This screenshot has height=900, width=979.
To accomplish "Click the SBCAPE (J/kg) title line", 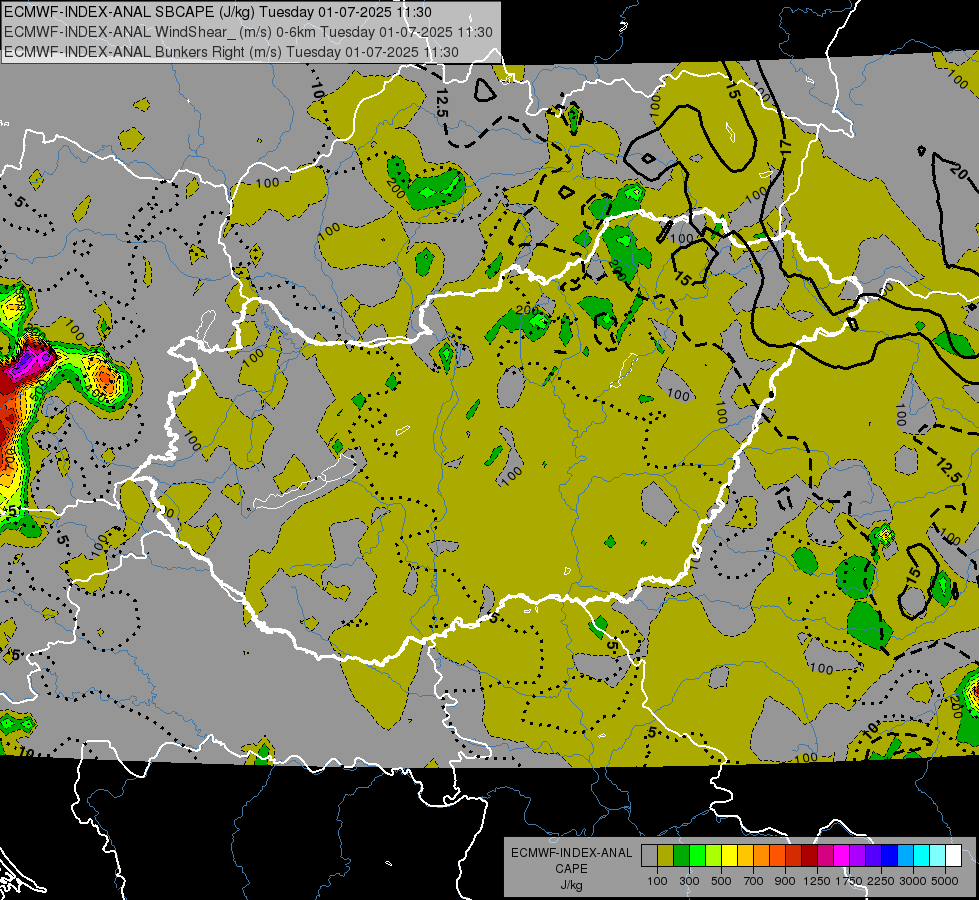I will click(x=219, y=12).
